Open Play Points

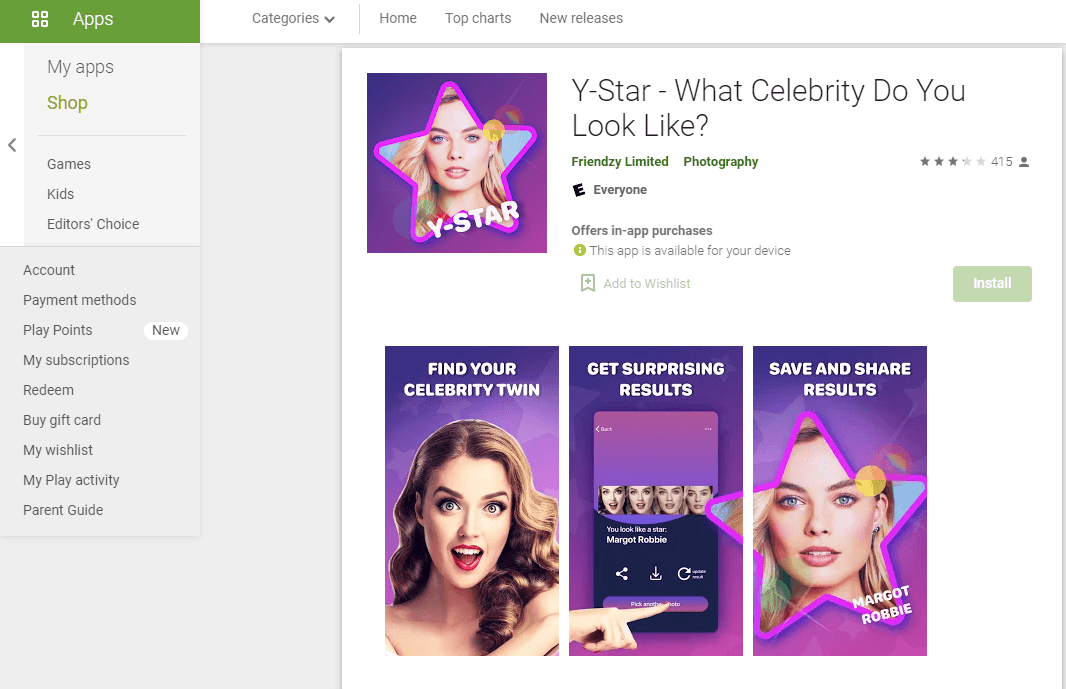(x=58, y=330)
